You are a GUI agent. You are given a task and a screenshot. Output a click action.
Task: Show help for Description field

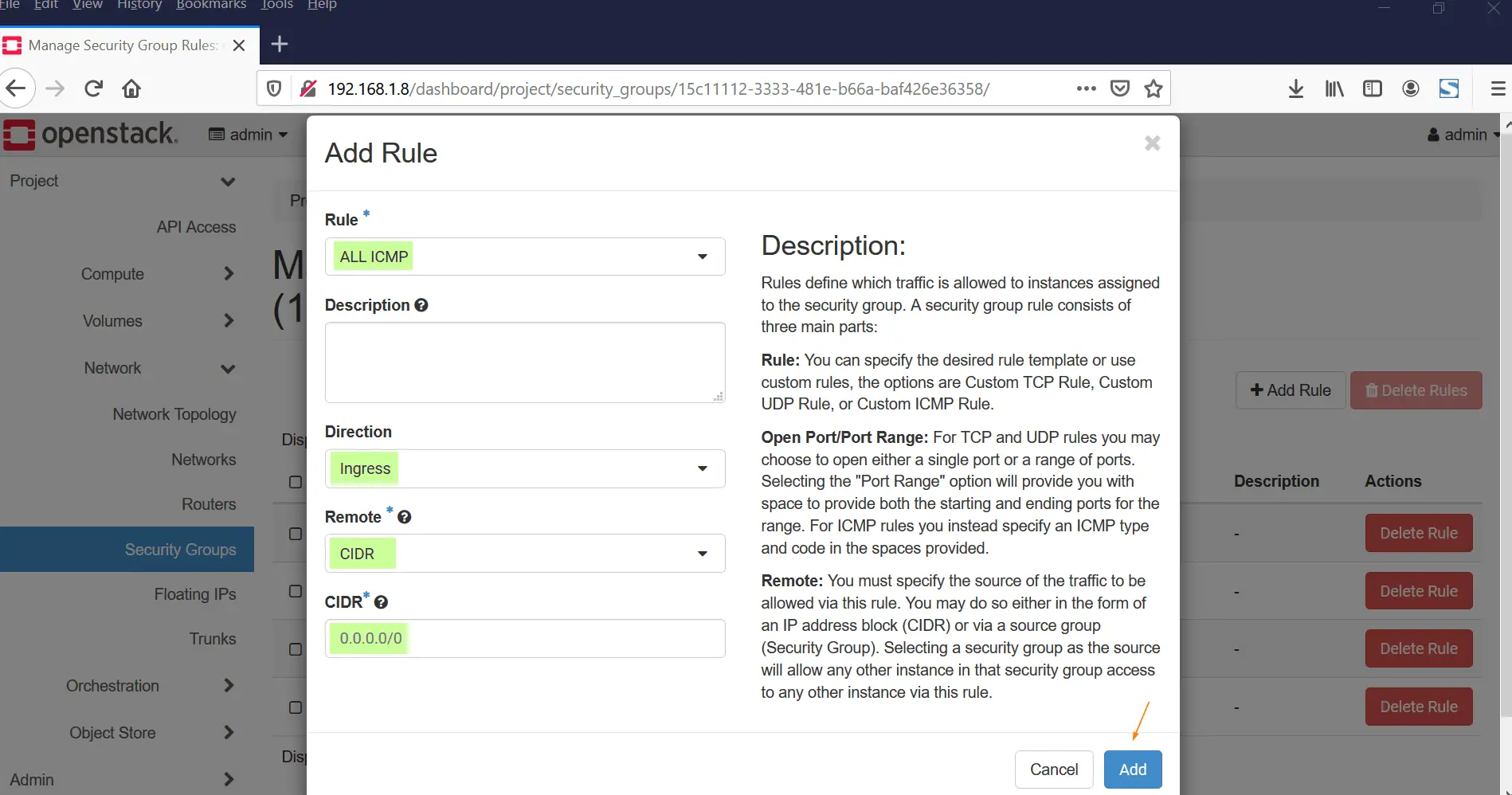[421, 305]
